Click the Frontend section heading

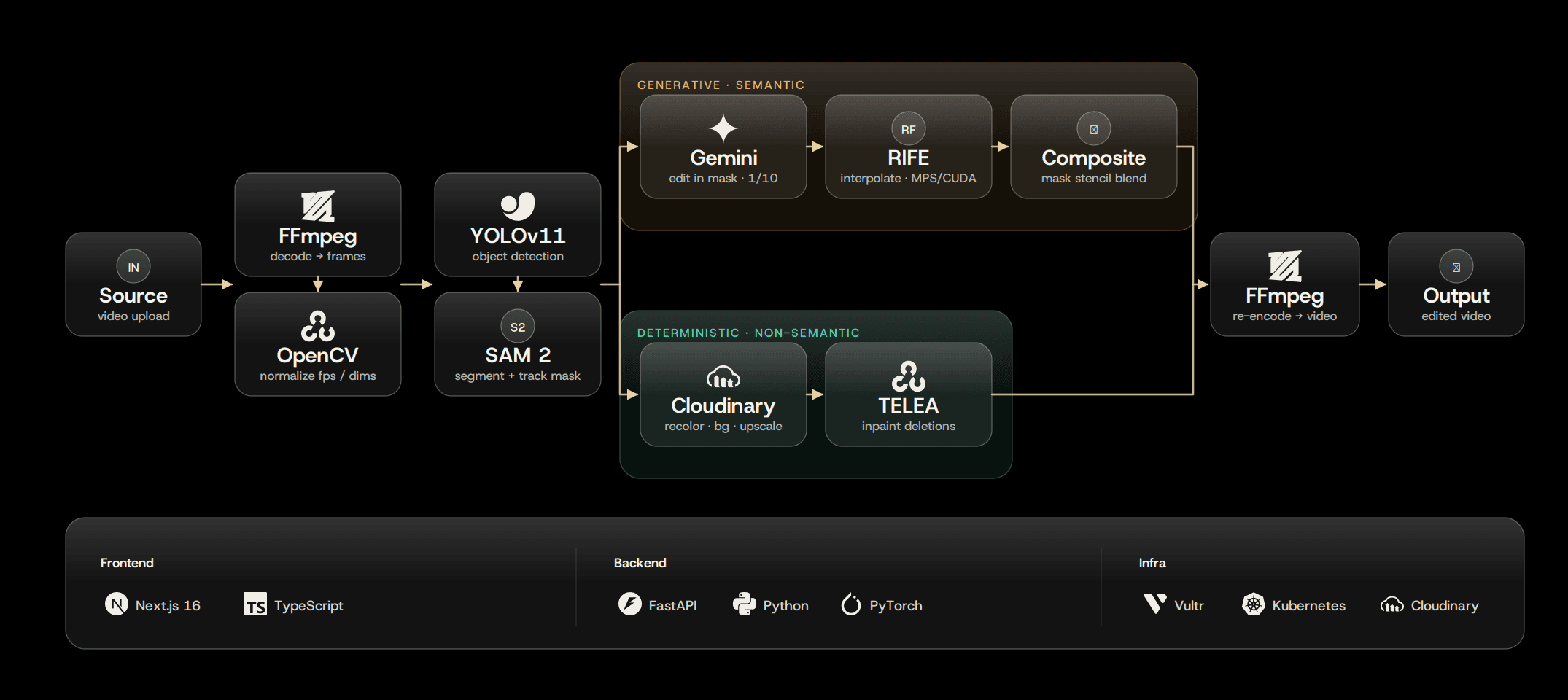(127, 563)
